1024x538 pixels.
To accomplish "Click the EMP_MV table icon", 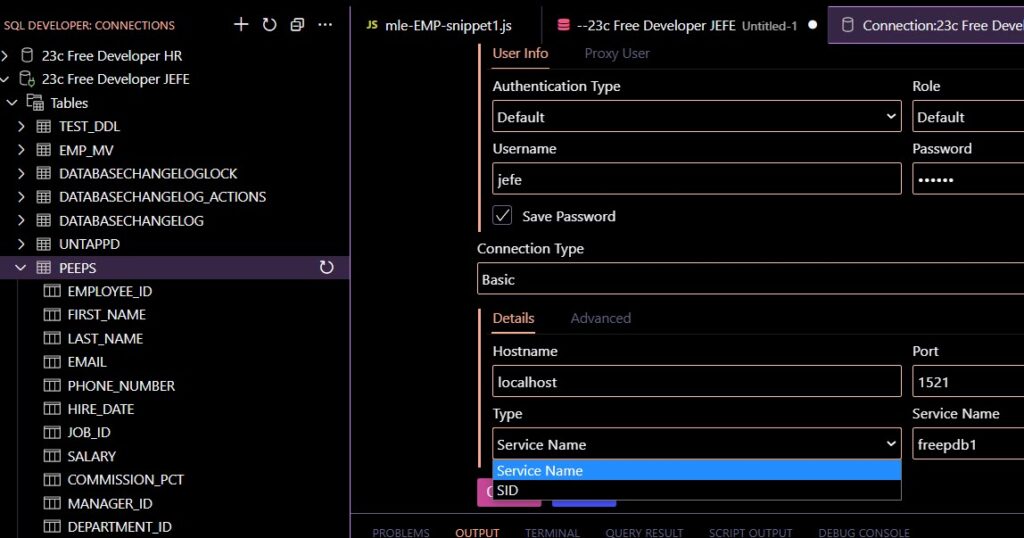I will pyautogui.click(x=43, y=150).
